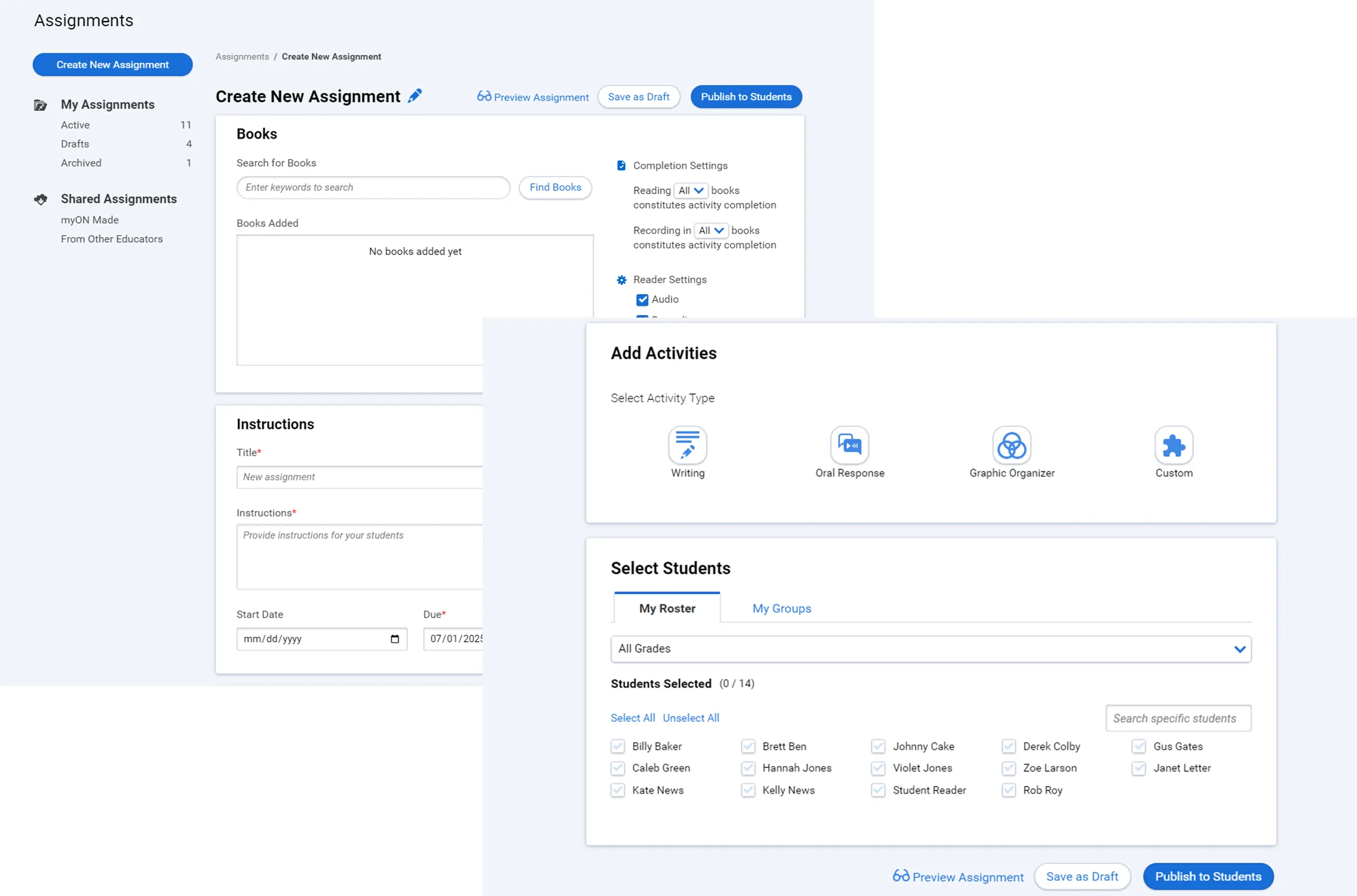The width and height of the screenshot is (1357, 896).
Task: Click the Due date field
Action: tap(453, 639)
